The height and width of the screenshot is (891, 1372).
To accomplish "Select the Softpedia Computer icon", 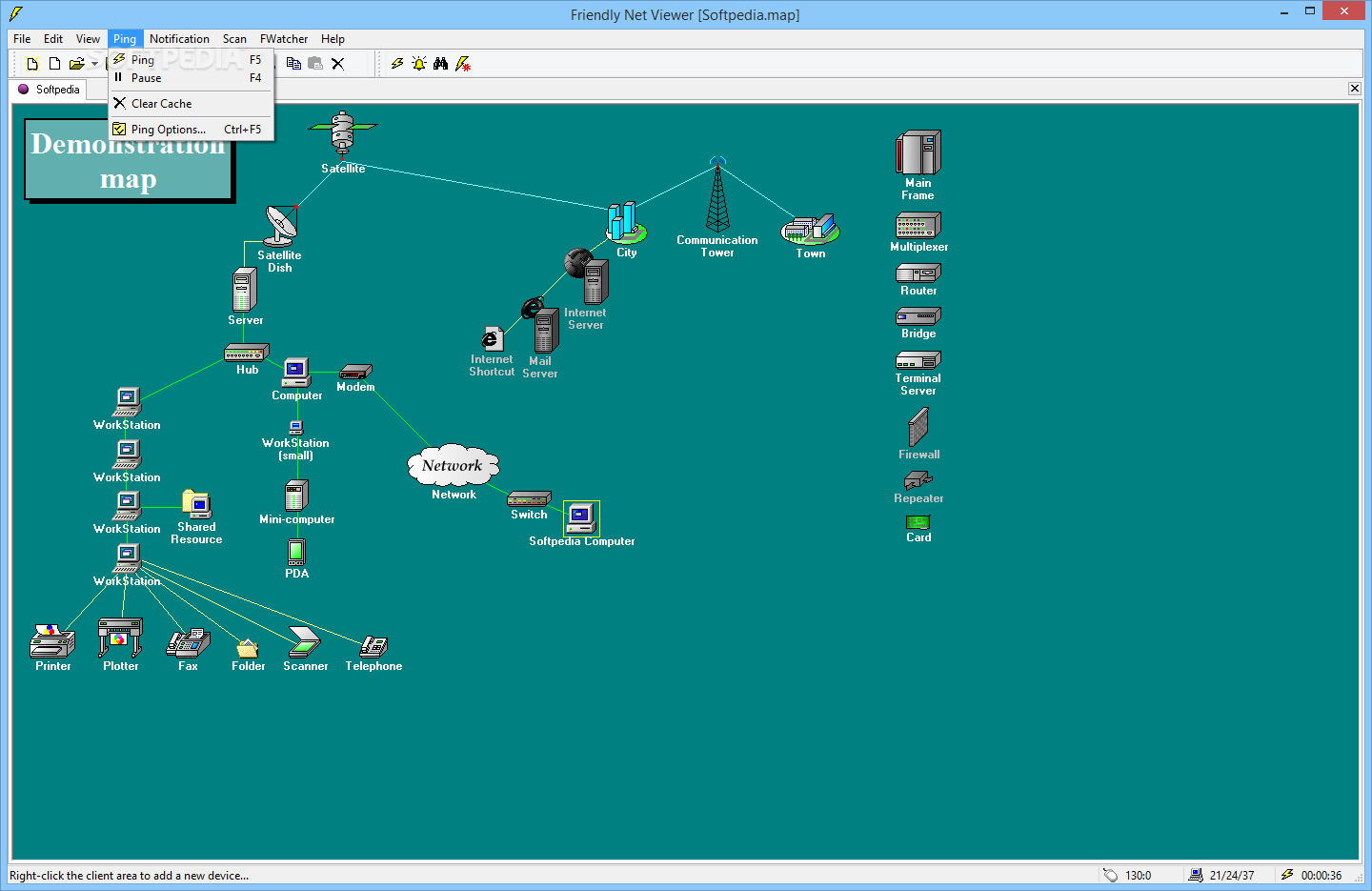I will coord(581,517).
